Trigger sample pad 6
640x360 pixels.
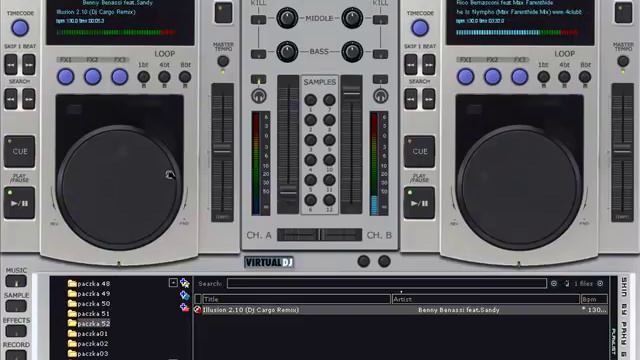pos(310,200)
